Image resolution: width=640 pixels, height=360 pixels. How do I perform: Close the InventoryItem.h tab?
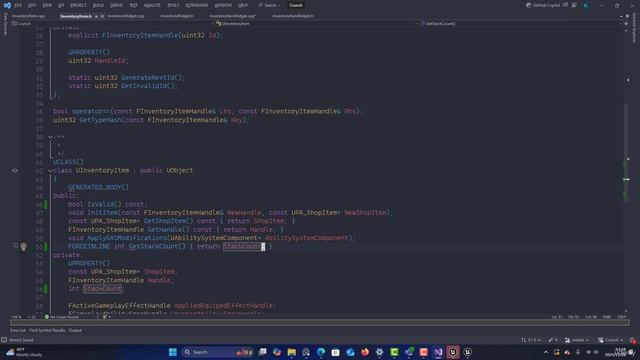click(x=102, y=16)
